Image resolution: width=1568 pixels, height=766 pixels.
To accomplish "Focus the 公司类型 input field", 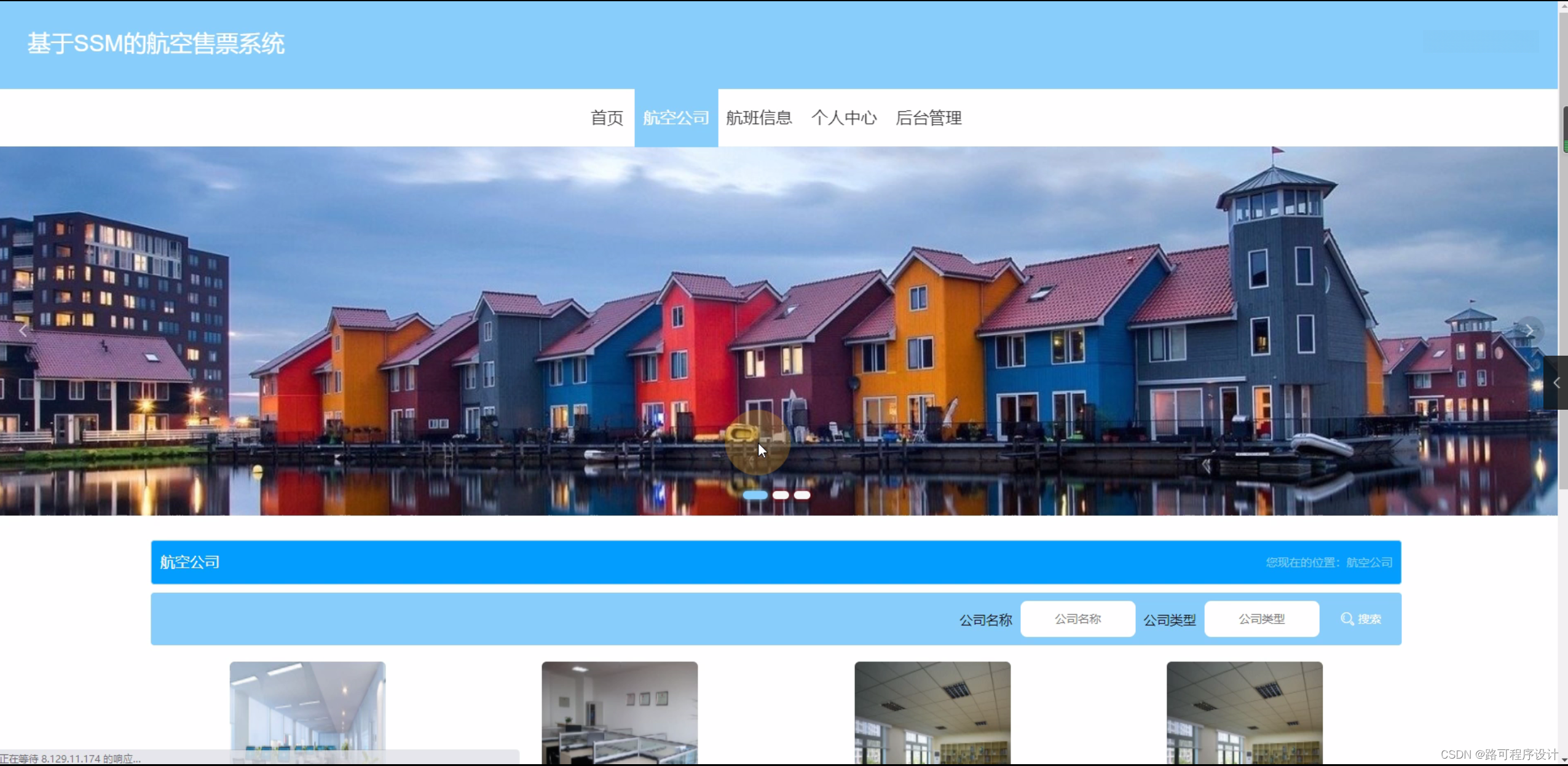I will pos(1261,619).
